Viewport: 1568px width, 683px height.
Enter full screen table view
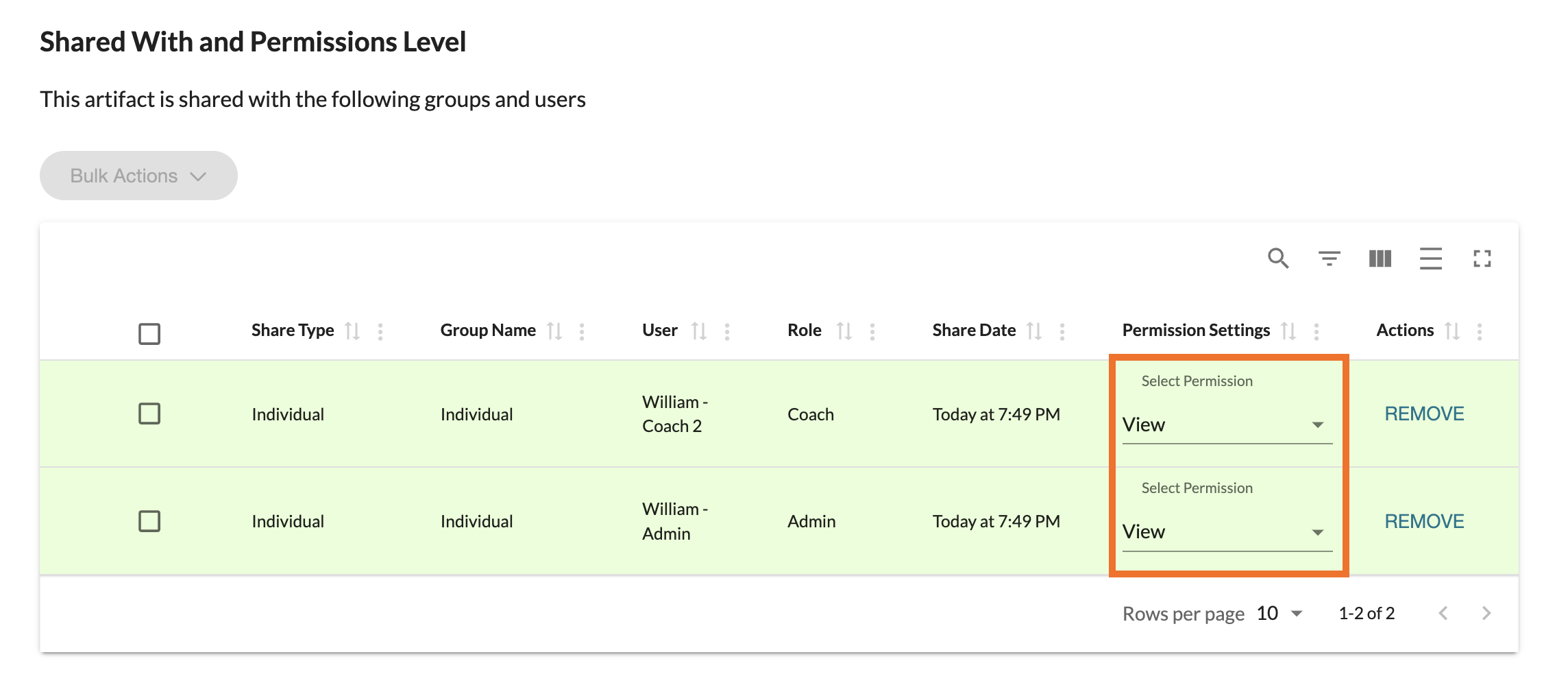point(1482,259)
